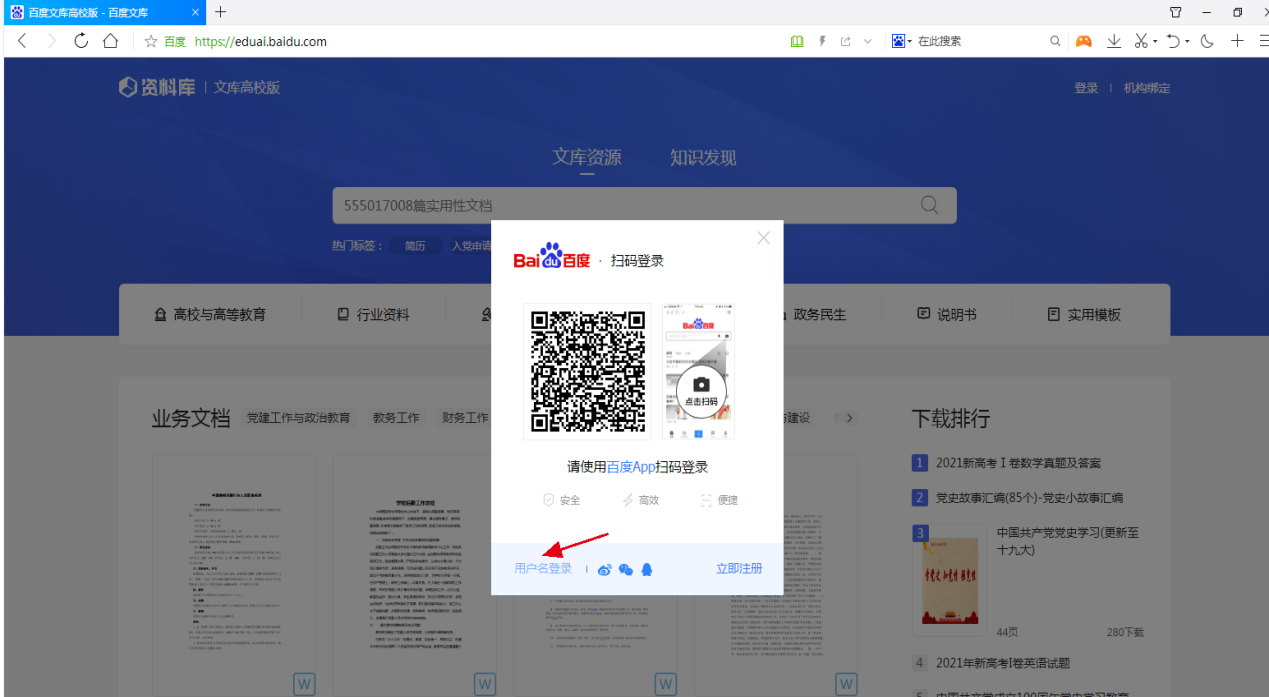The width and height of the screenshot is (1269, 697).
Task: Click the browser refresh button
Action: tap(81, 41)
